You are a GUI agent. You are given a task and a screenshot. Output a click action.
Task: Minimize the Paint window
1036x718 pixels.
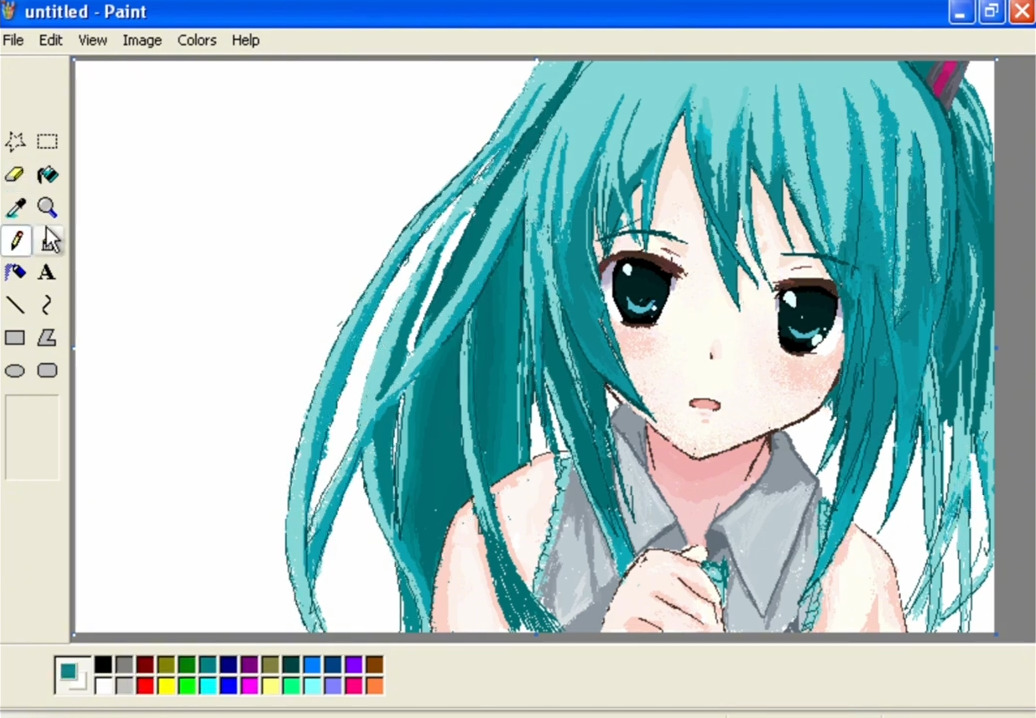pyautogui.click(x=961, y=11)
